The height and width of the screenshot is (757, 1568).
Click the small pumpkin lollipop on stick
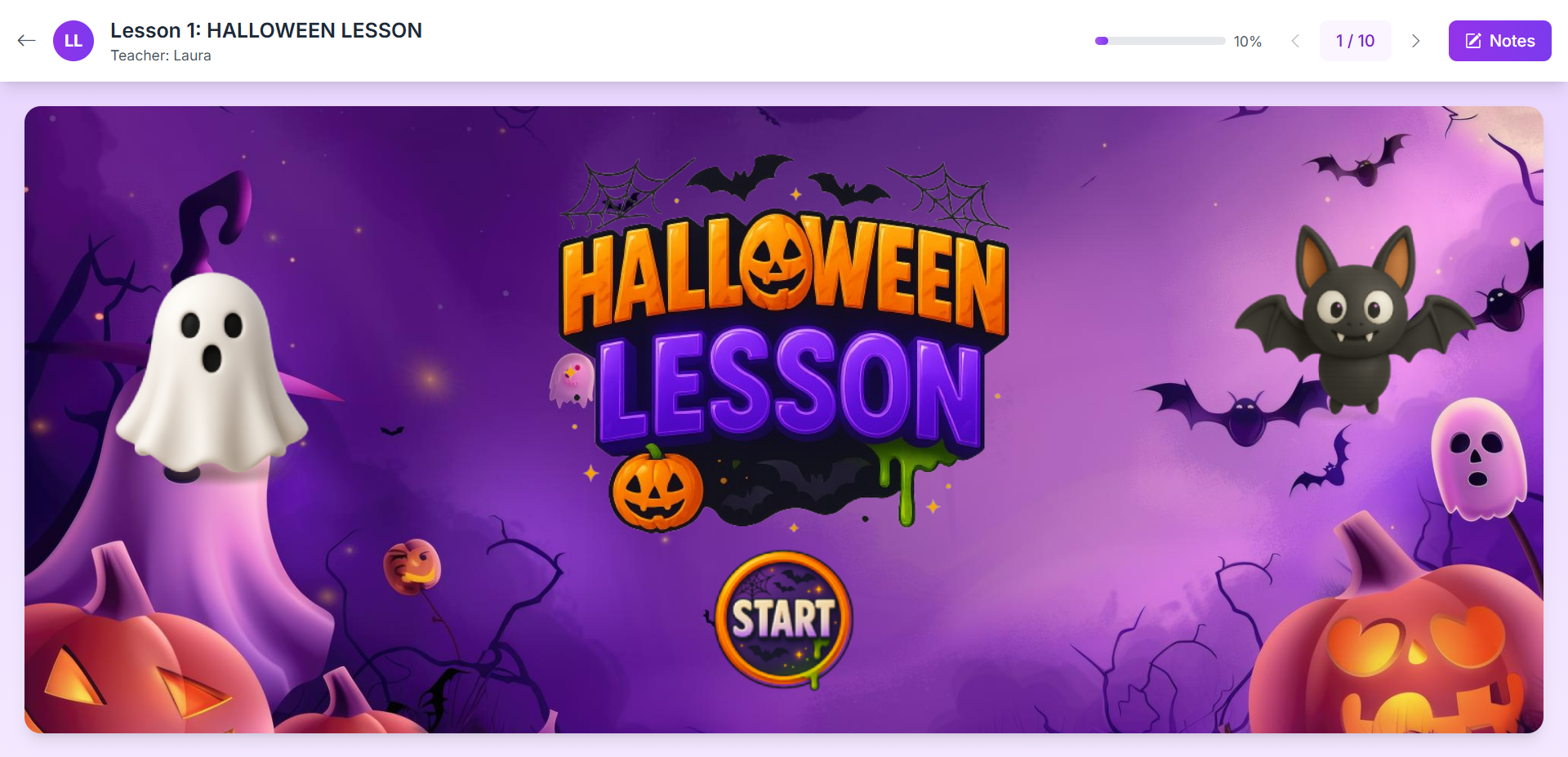[x=412, y=567]
